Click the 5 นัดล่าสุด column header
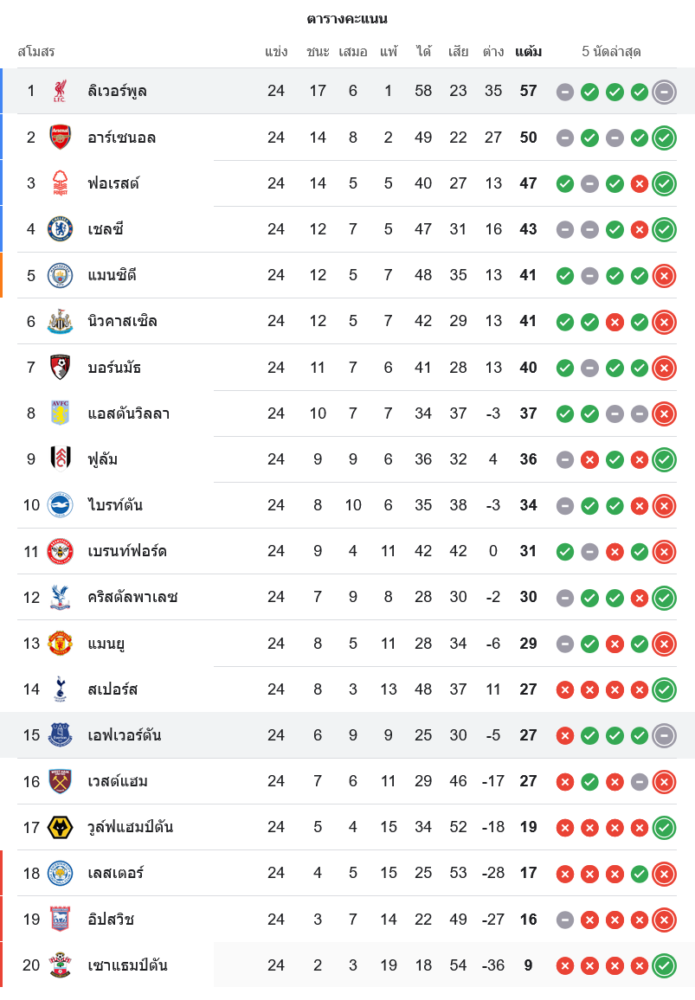 tap(612, 51)
